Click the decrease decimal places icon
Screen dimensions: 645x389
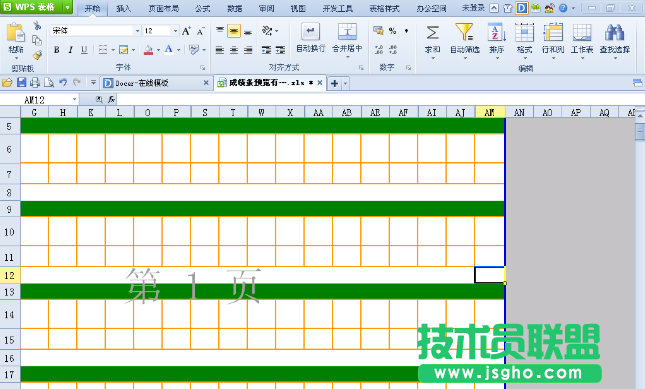(393, 50)
